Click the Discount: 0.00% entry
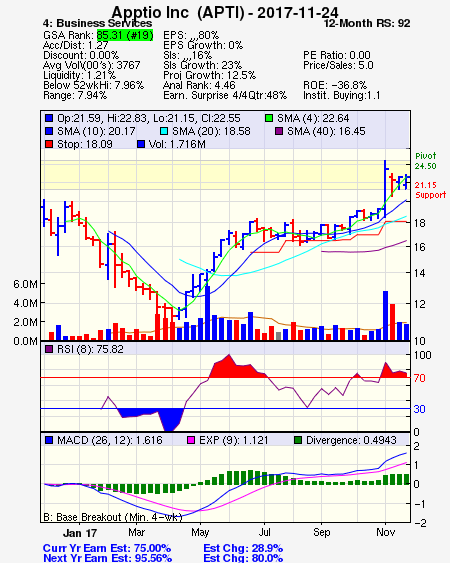The image size is (450, 563). [x=81, y=55]
